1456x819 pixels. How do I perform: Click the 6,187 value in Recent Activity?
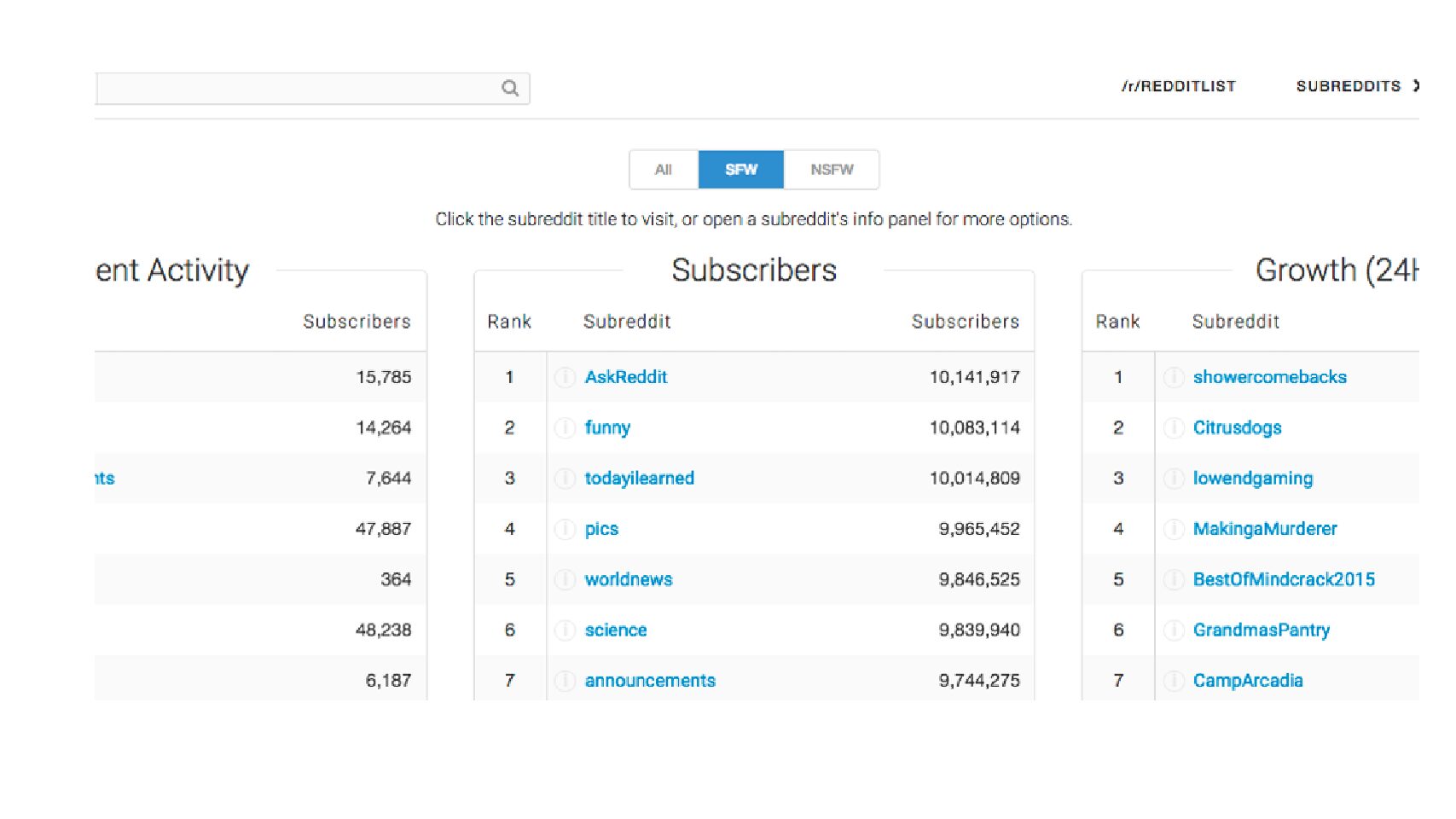pos(389,681)
